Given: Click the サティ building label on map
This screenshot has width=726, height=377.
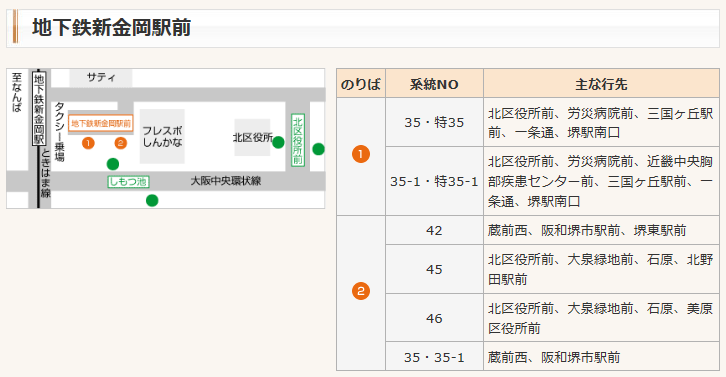Looking at the screenshot, I should pyautogui.click(x=100, y=77).
